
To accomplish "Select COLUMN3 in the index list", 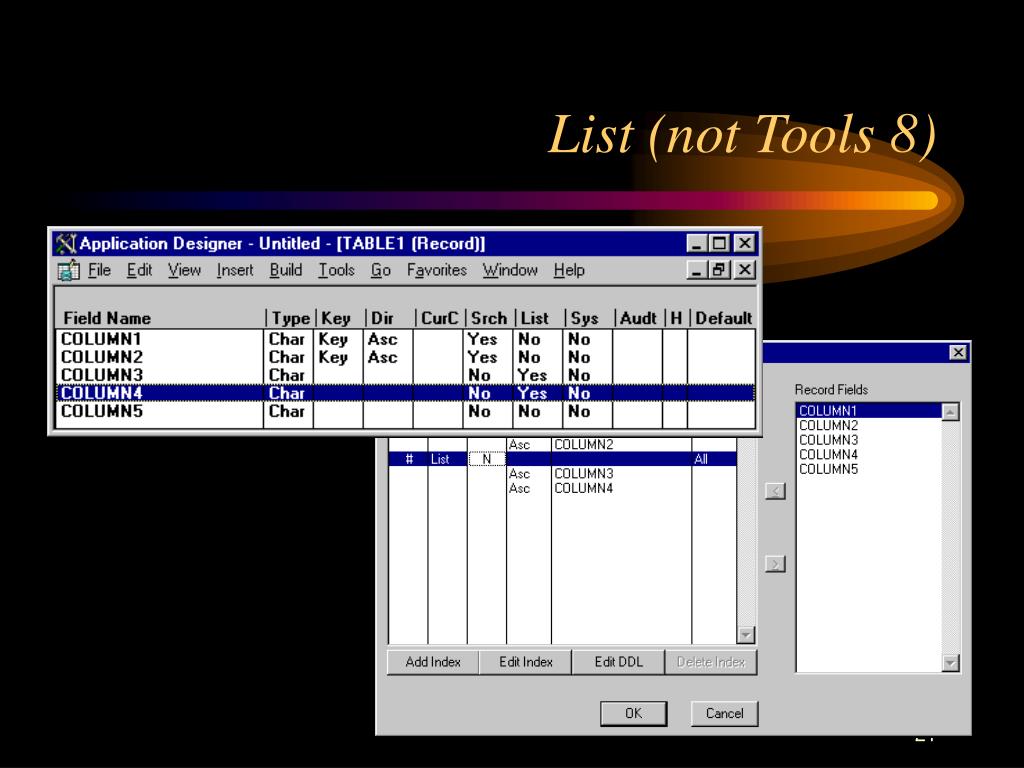I will tap(584, 473).
